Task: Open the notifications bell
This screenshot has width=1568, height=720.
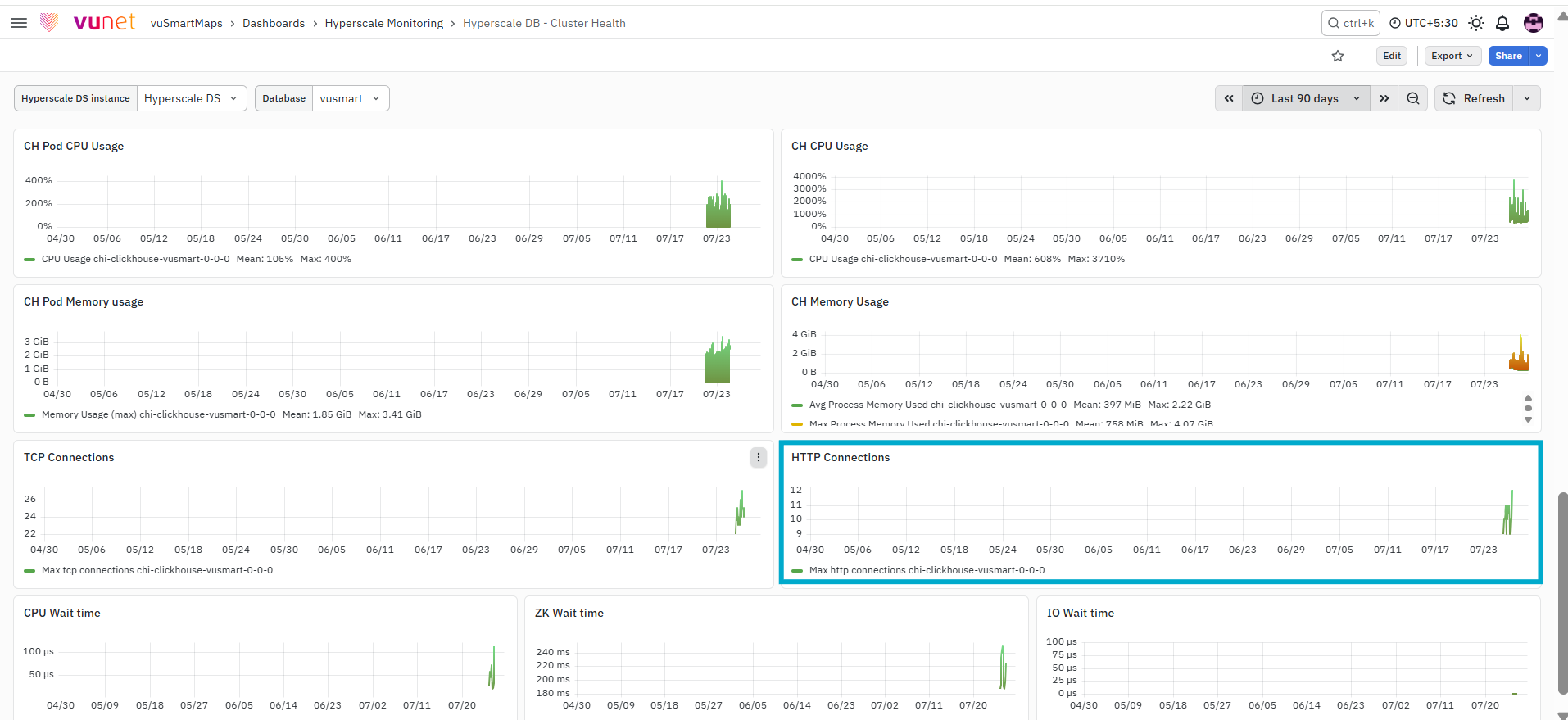Action: (x=1502, y=23)
